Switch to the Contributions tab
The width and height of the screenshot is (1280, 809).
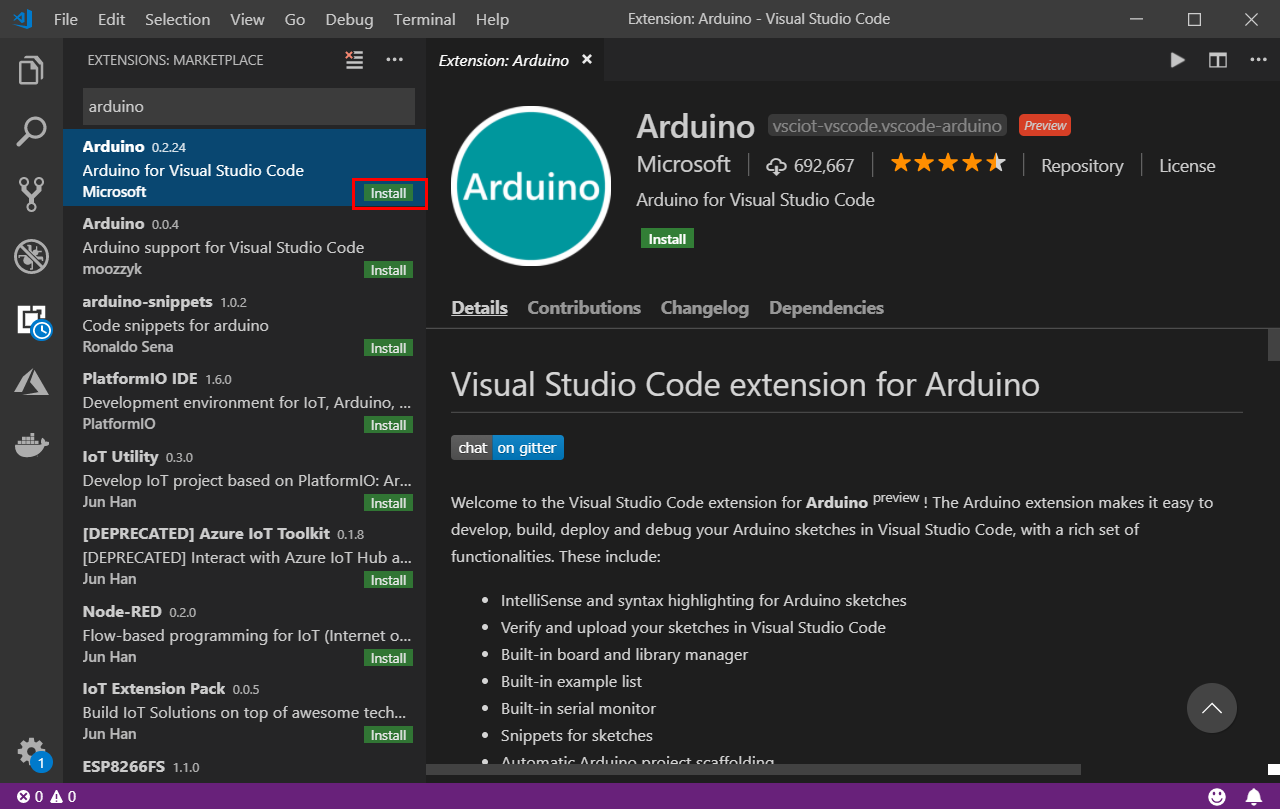coord(584,308)
